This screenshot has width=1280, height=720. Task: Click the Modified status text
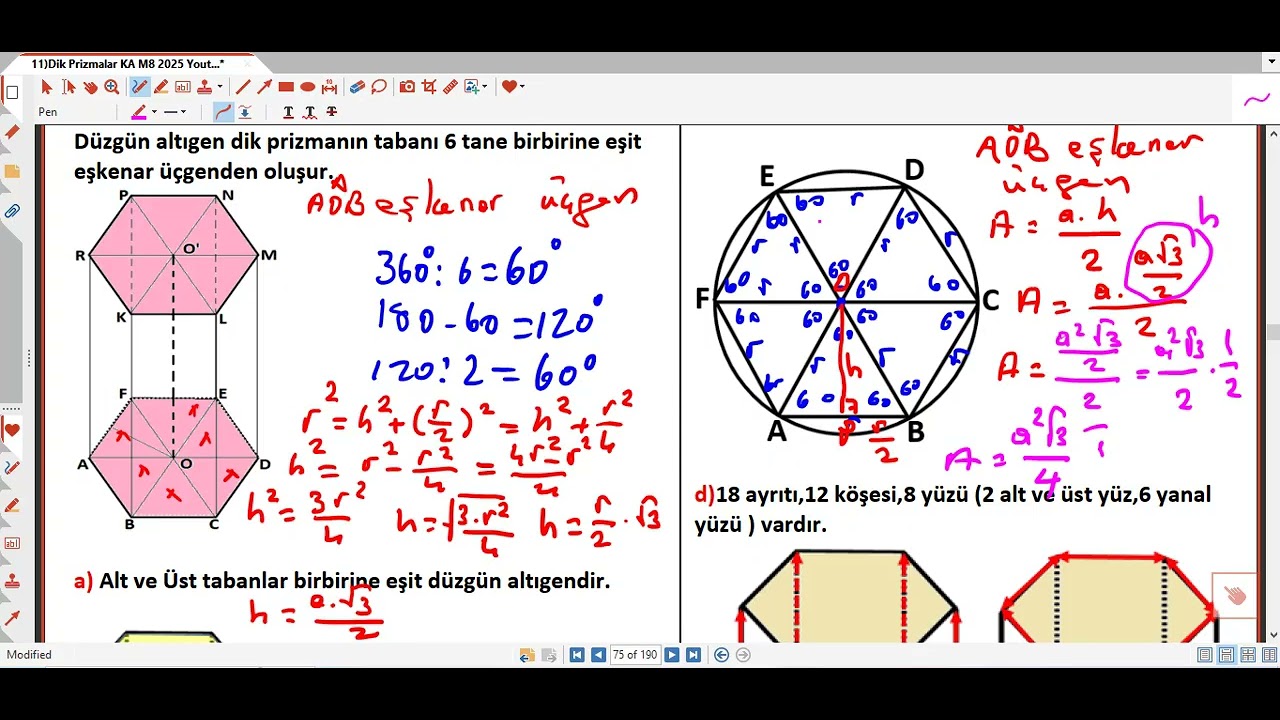click(x=29, y=655)
